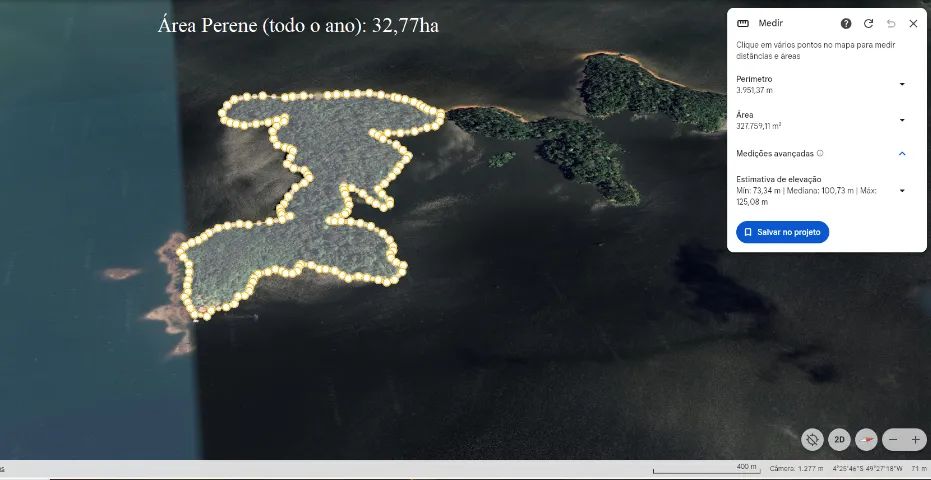Undo the last measurement point

891,23
